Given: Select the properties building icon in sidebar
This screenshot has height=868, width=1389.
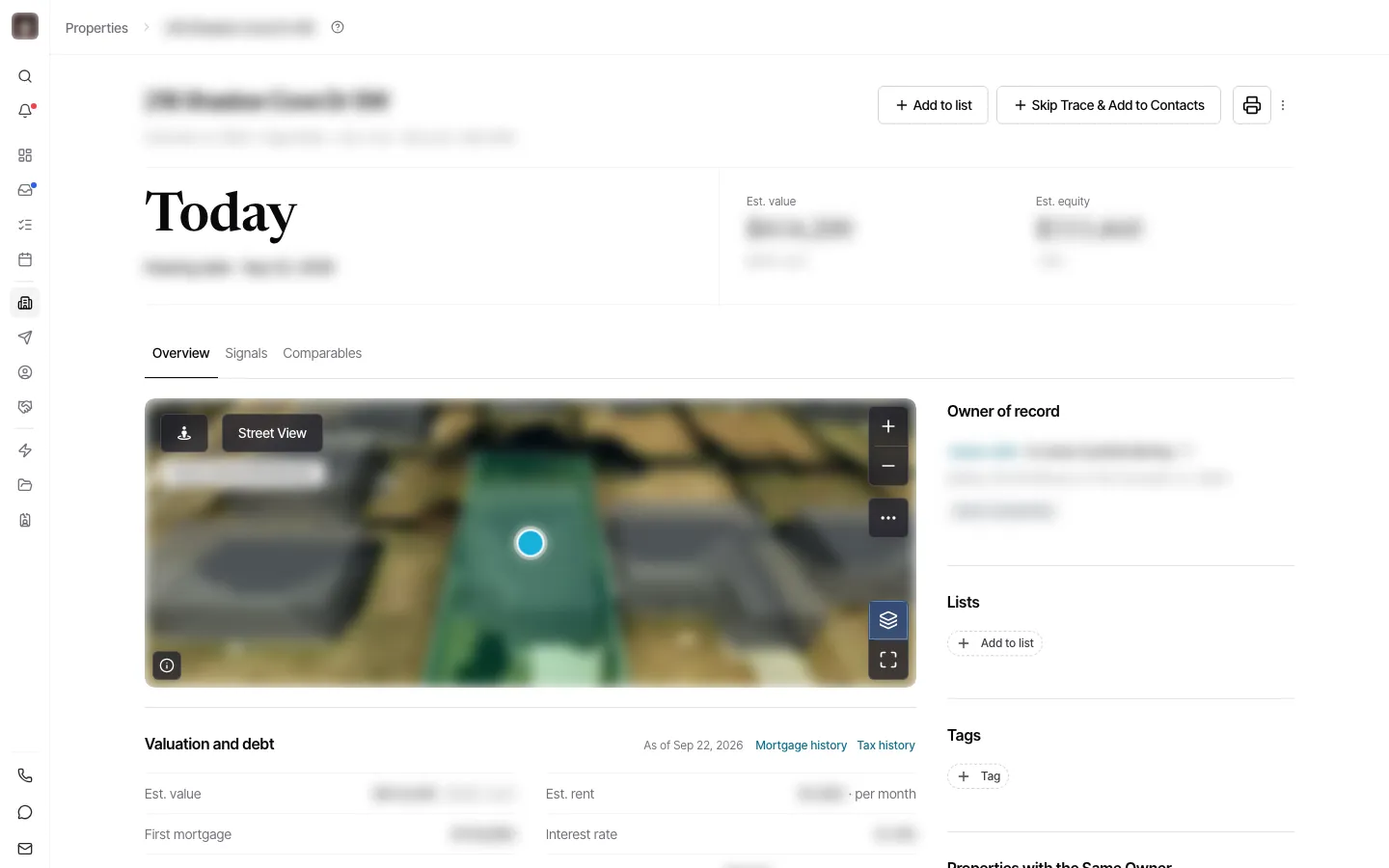Looking at the screenshot, I should [x=25, y=303].
